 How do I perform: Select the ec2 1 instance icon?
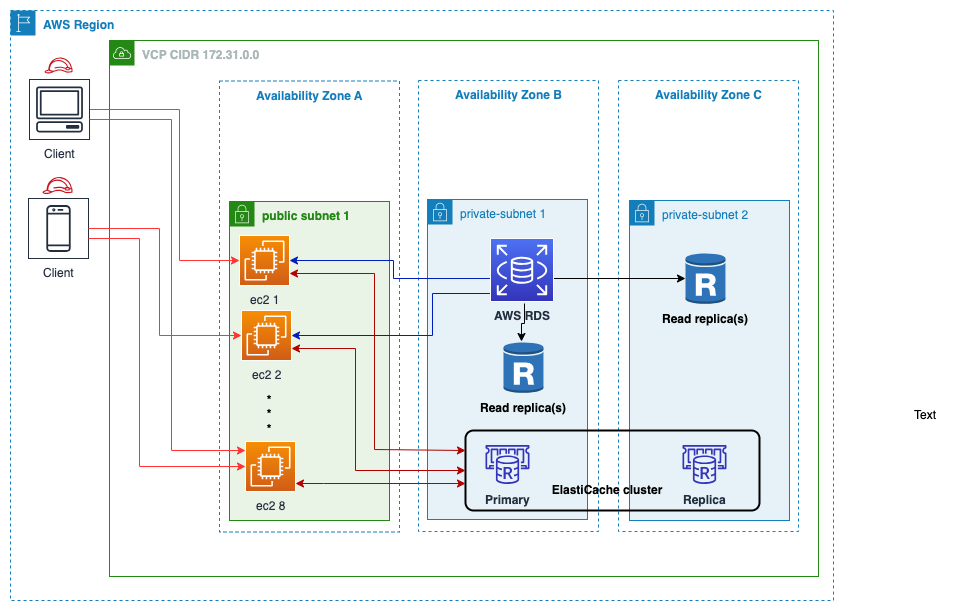[264, 261]
